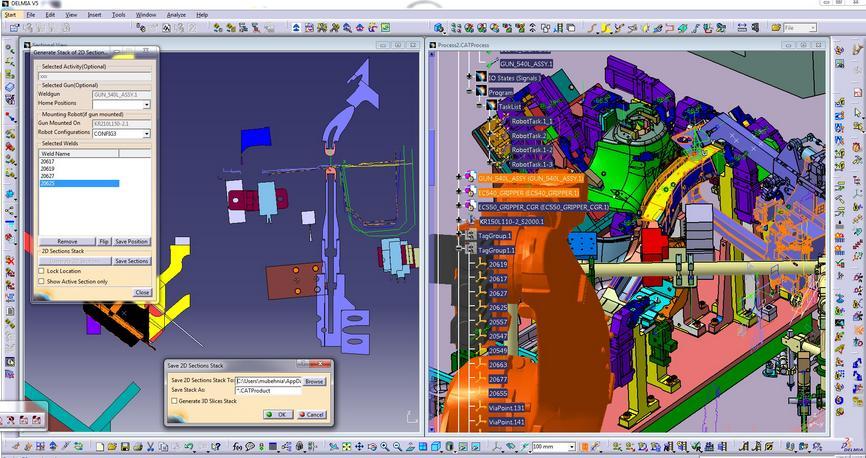Click the Zoom In magnifier icon
This screenshot has width=866, height=458.
pos(385,446)
